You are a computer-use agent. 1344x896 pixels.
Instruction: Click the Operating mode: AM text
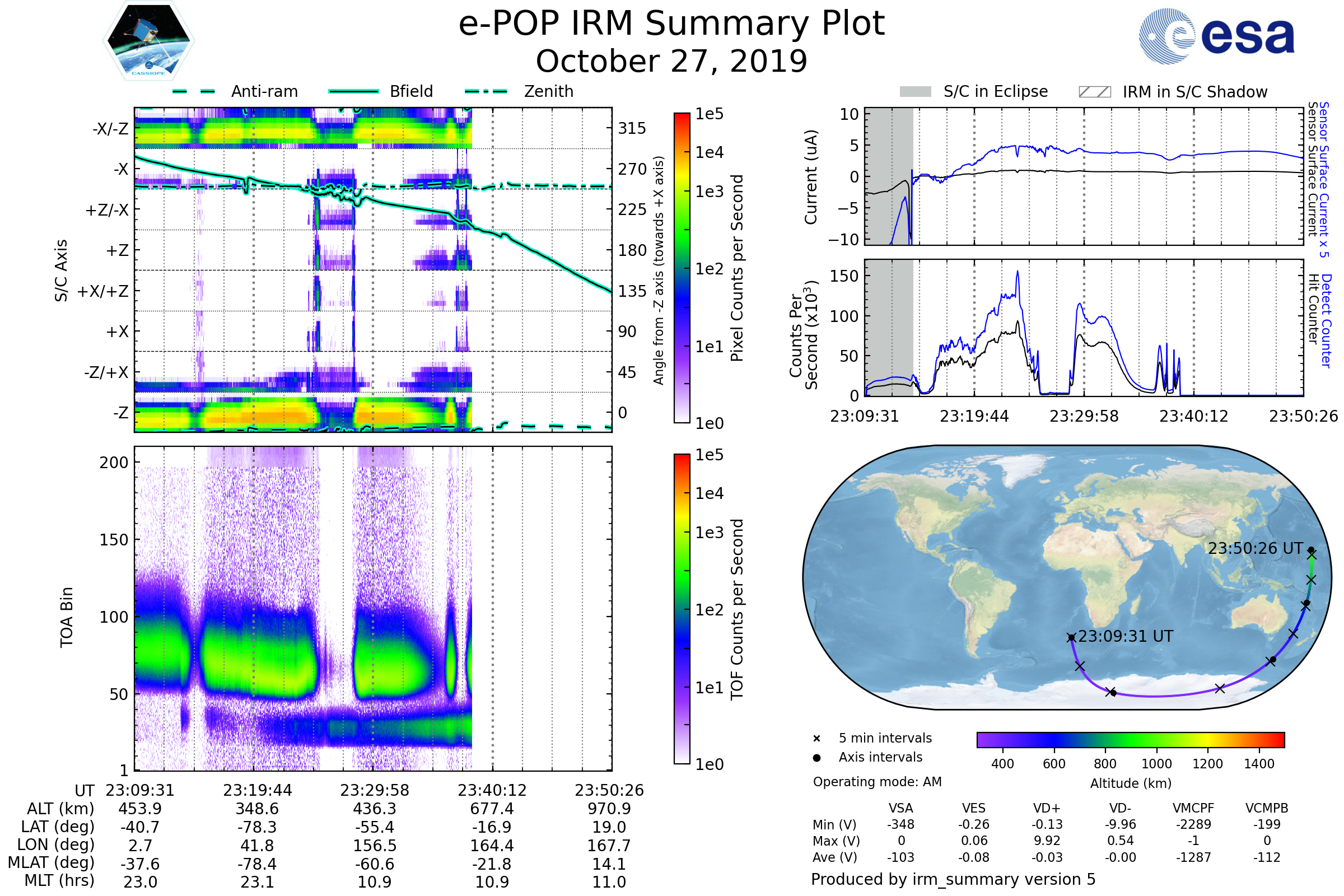pos(877,782)
